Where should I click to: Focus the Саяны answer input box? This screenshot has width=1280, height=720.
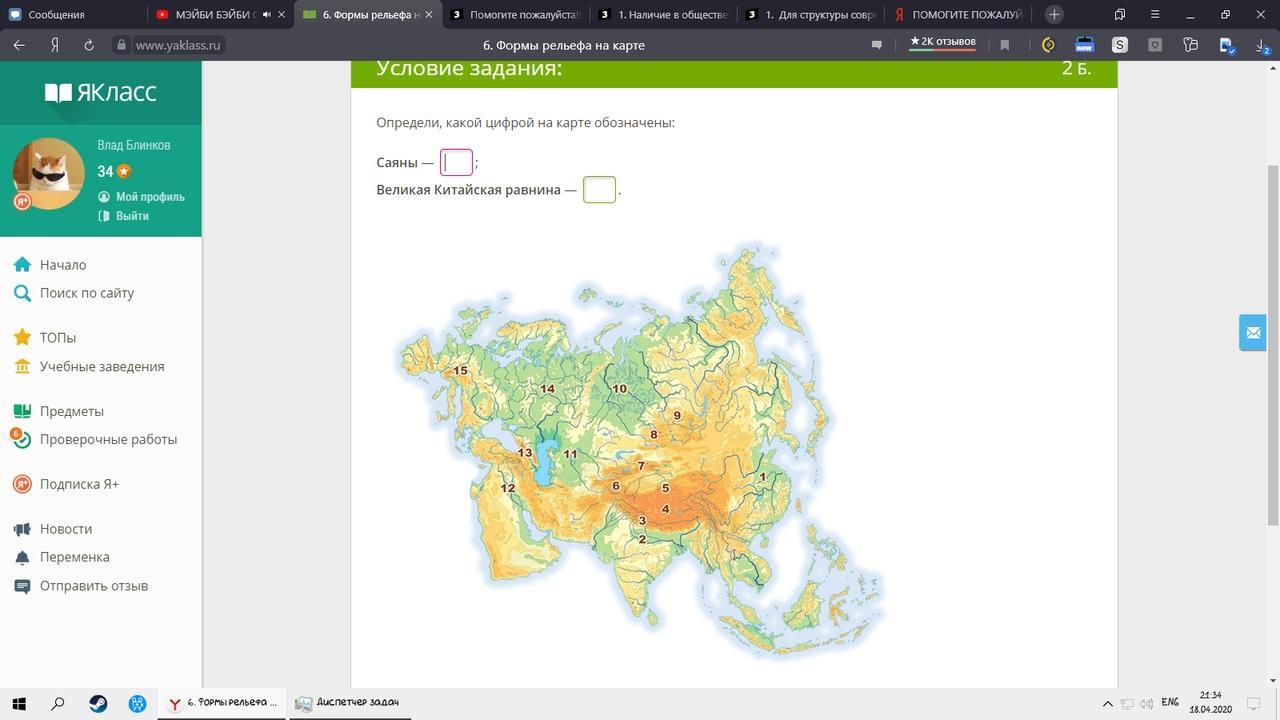[456, 162]
